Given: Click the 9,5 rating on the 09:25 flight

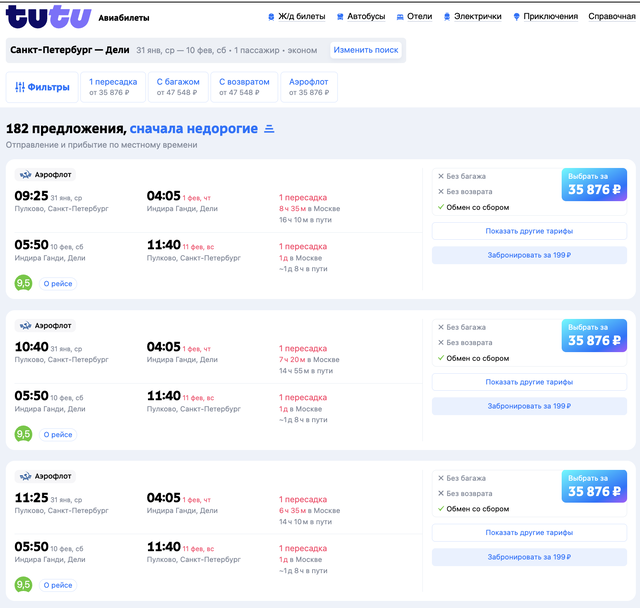Looking at the screenshot, I should (x=23, y=283).
